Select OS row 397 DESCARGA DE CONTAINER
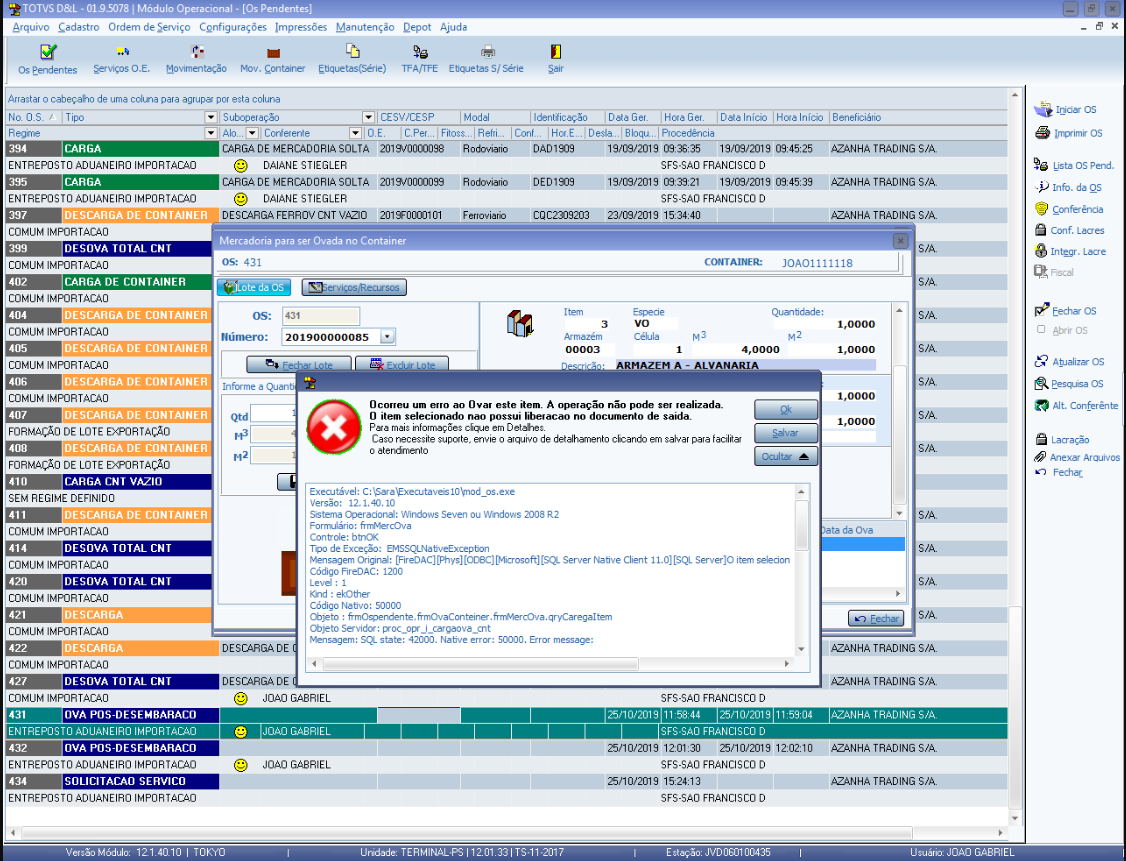 pyautogui.click(x=506, y=215)
